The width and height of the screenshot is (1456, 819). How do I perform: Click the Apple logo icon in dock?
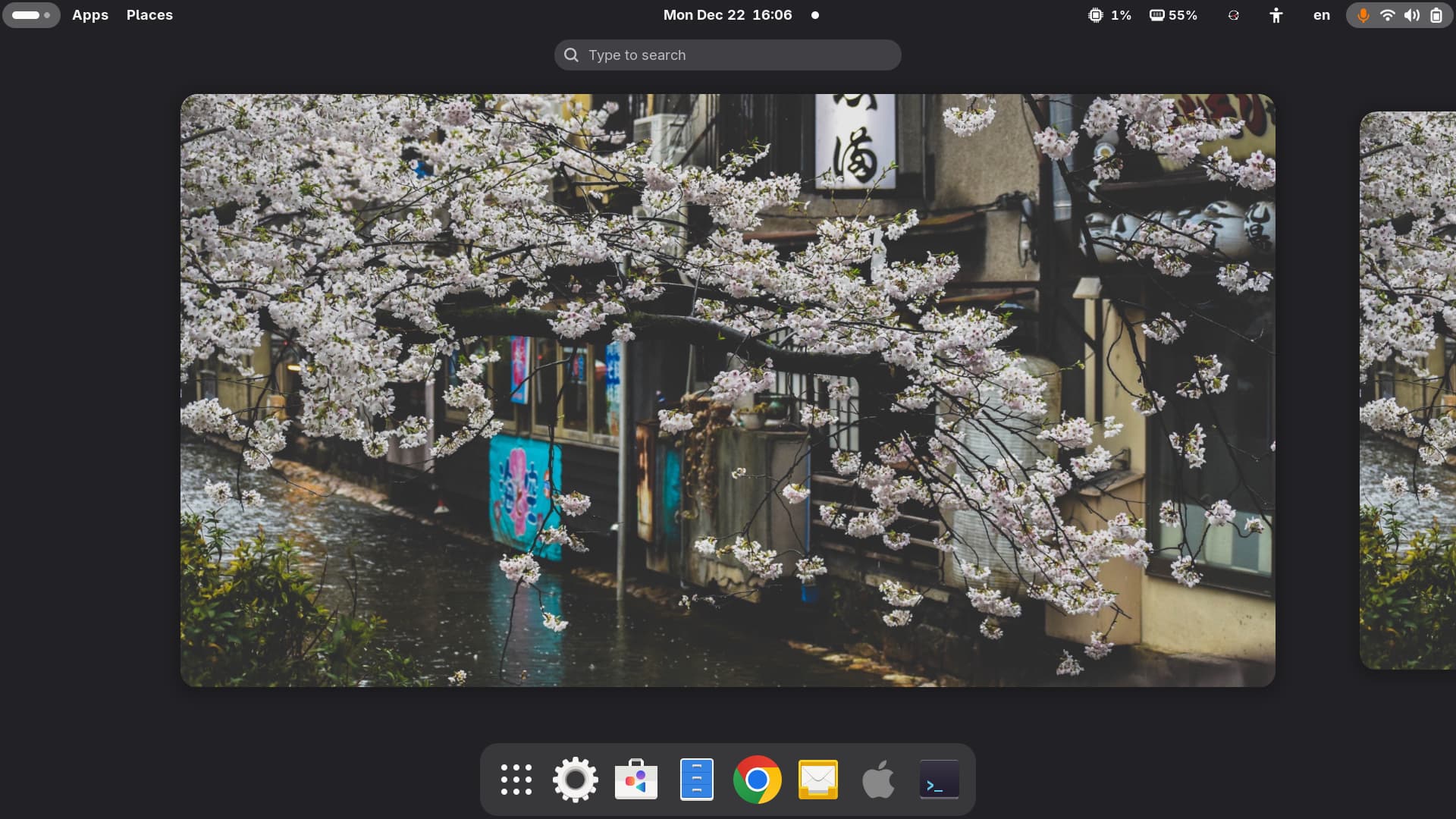(x=879, y=780)
